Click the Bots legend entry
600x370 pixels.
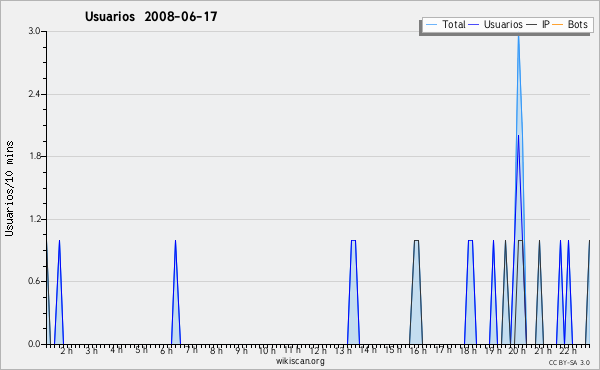tap(570, 24)
